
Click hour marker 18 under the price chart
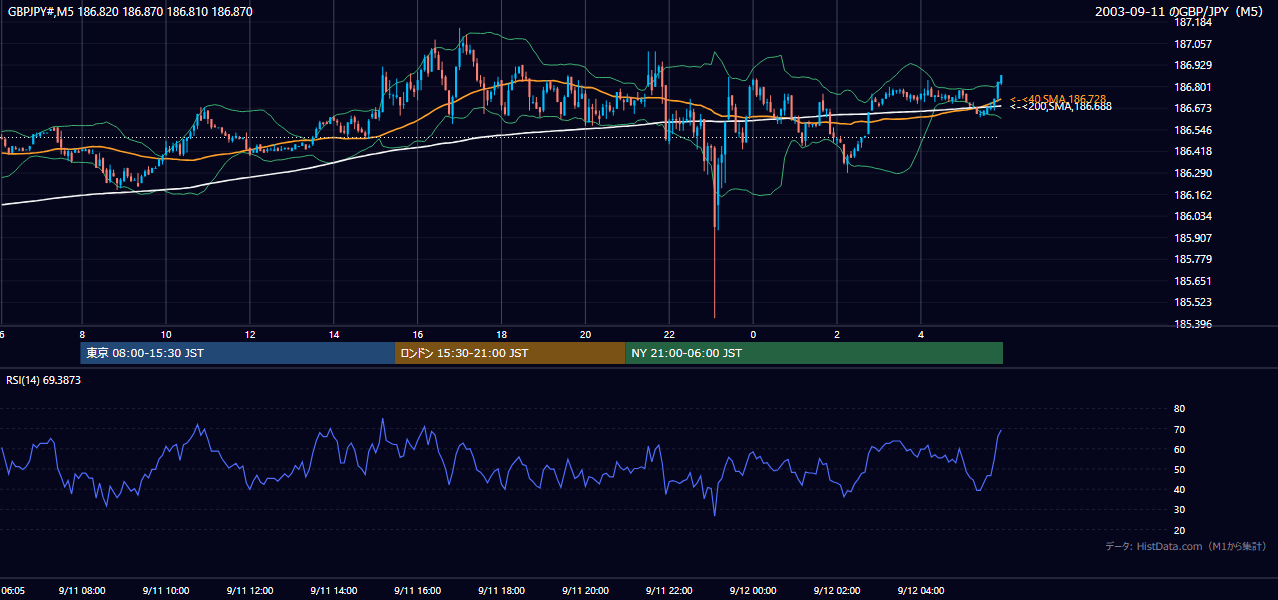coord(502,334)
